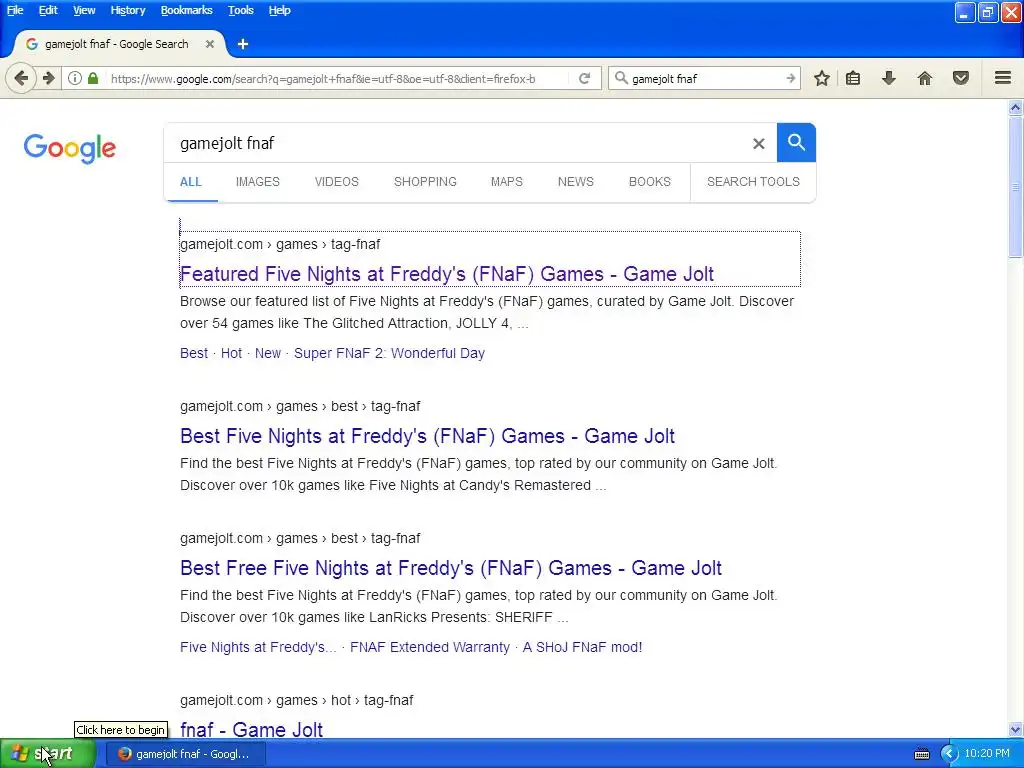Viewport: 1024px width, 768px height.
Task: Switch to the IMAGES tab
Action: coord(257,182)
